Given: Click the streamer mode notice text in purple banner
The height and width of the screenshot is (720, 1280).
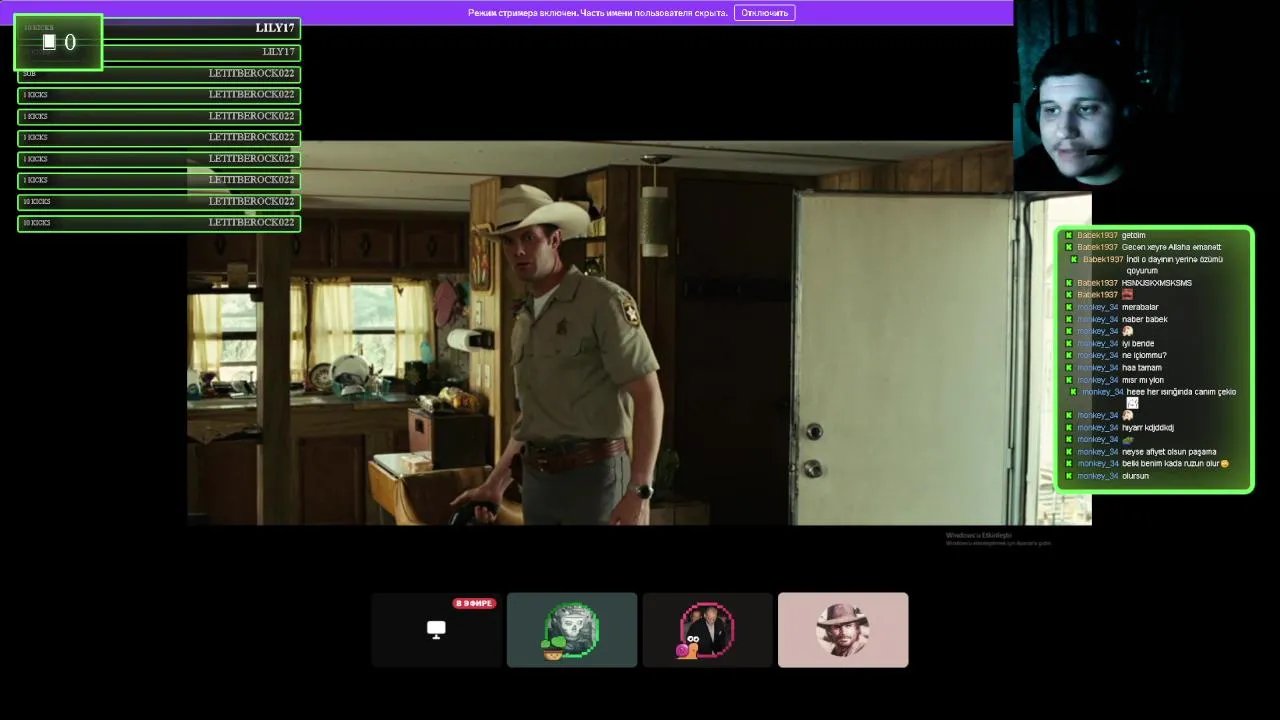Looking at the screenshot, I should coord(597,13).
